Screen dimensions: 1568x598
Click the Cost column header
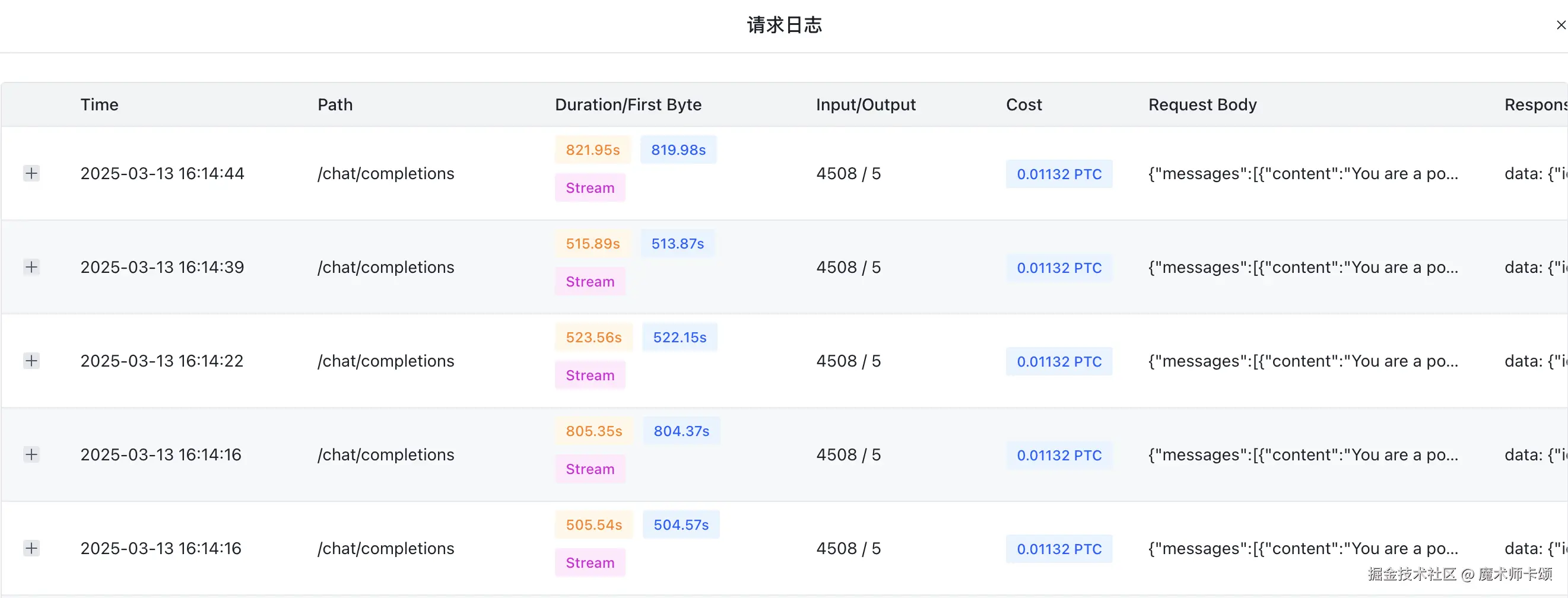point(1023,104)
